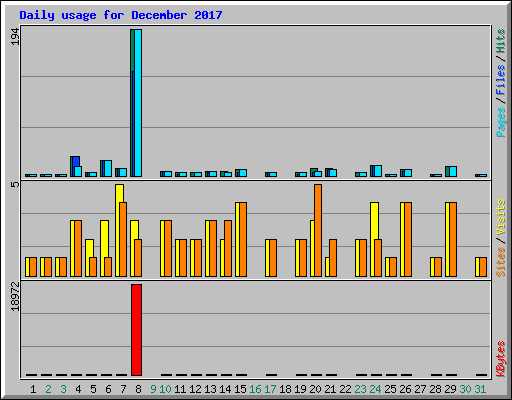The image size is (512, 400).
Task: Click green day label 31 on x-axis
Action: (480, 389)
